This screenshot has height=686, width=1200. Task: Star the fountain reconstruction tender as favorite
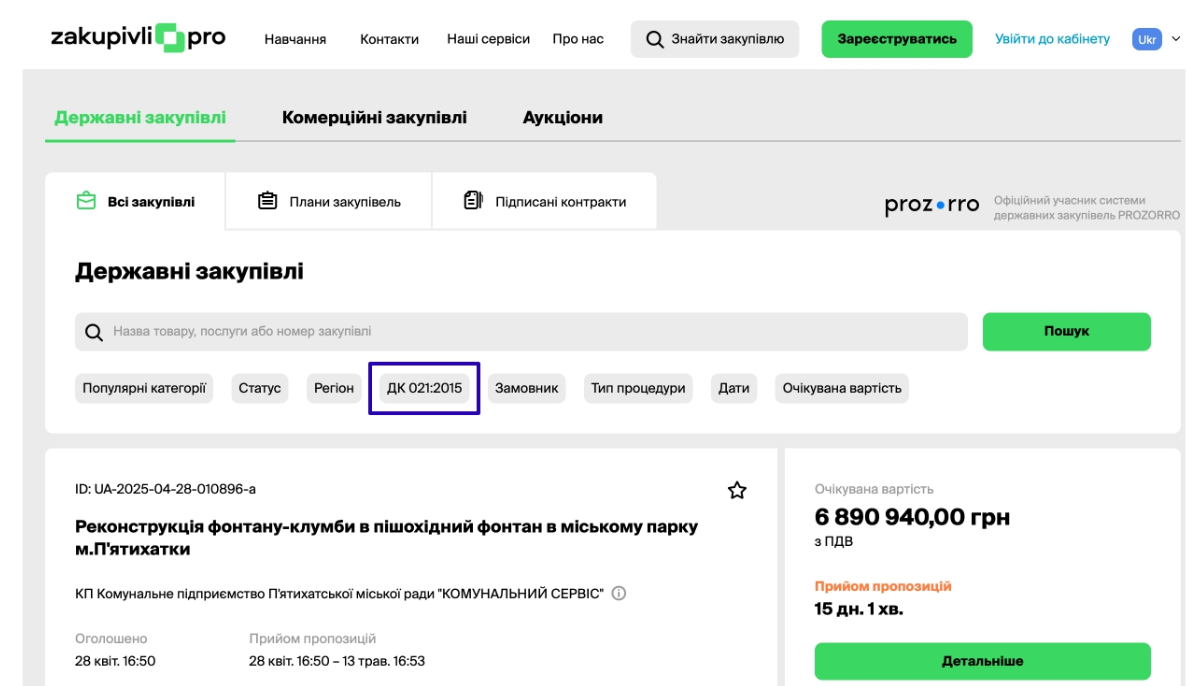point(737,490)
